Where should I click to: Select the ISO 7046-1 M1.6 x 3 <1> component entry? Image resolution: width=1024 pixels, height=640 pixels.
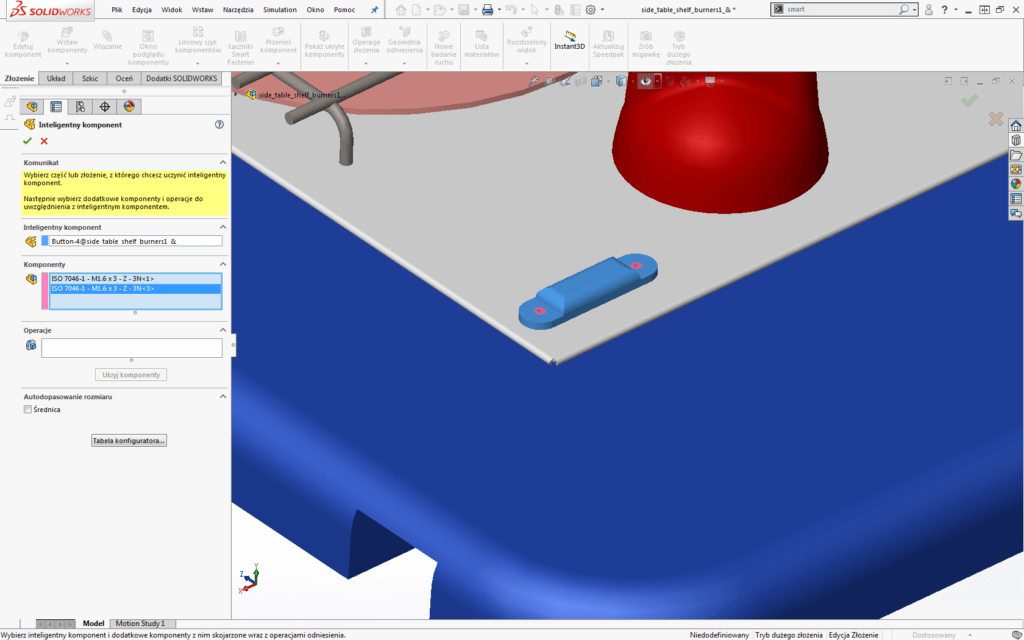point(102,278)
